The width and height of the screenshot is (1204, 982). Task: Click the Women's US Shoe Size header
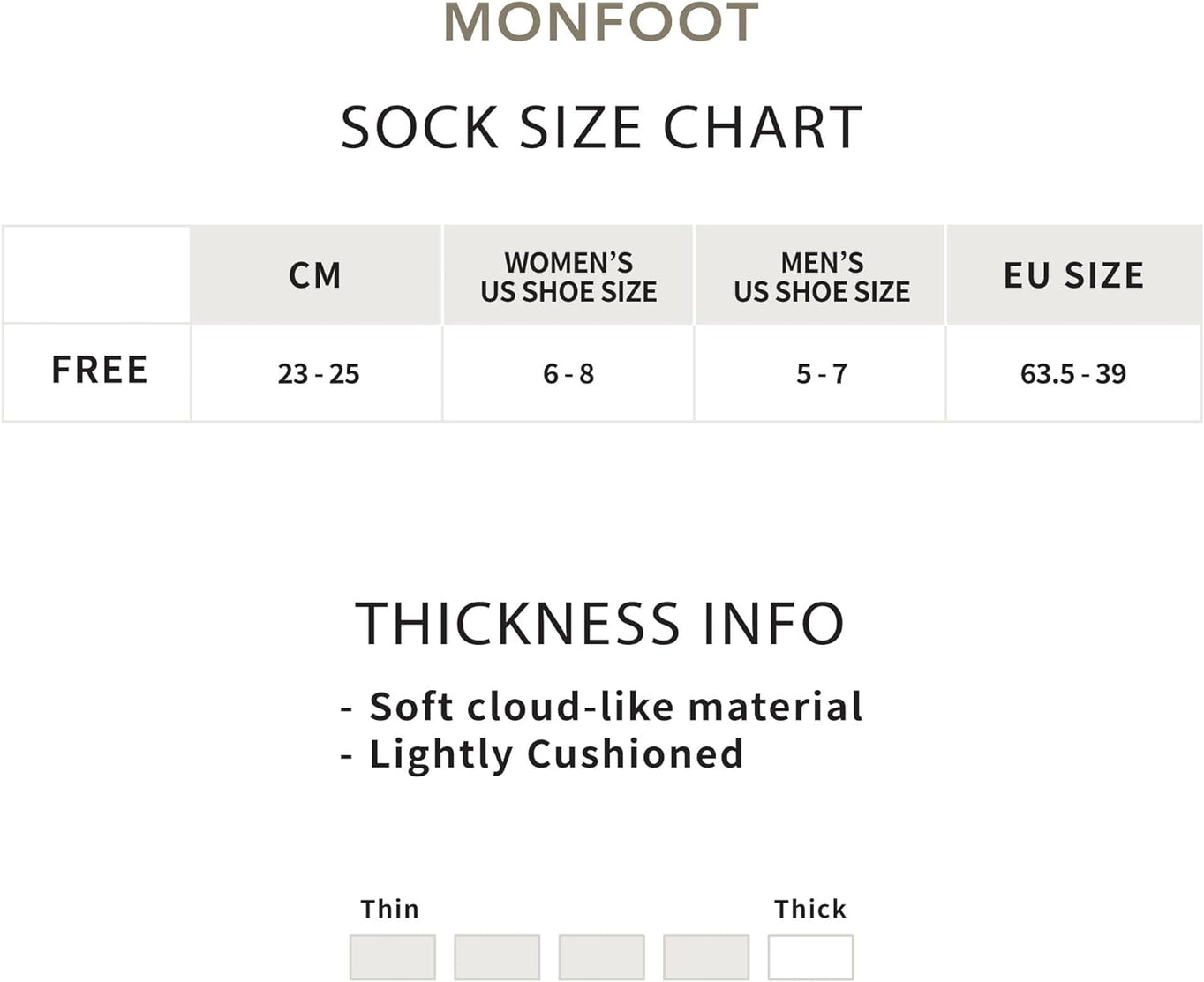point(568,277)
